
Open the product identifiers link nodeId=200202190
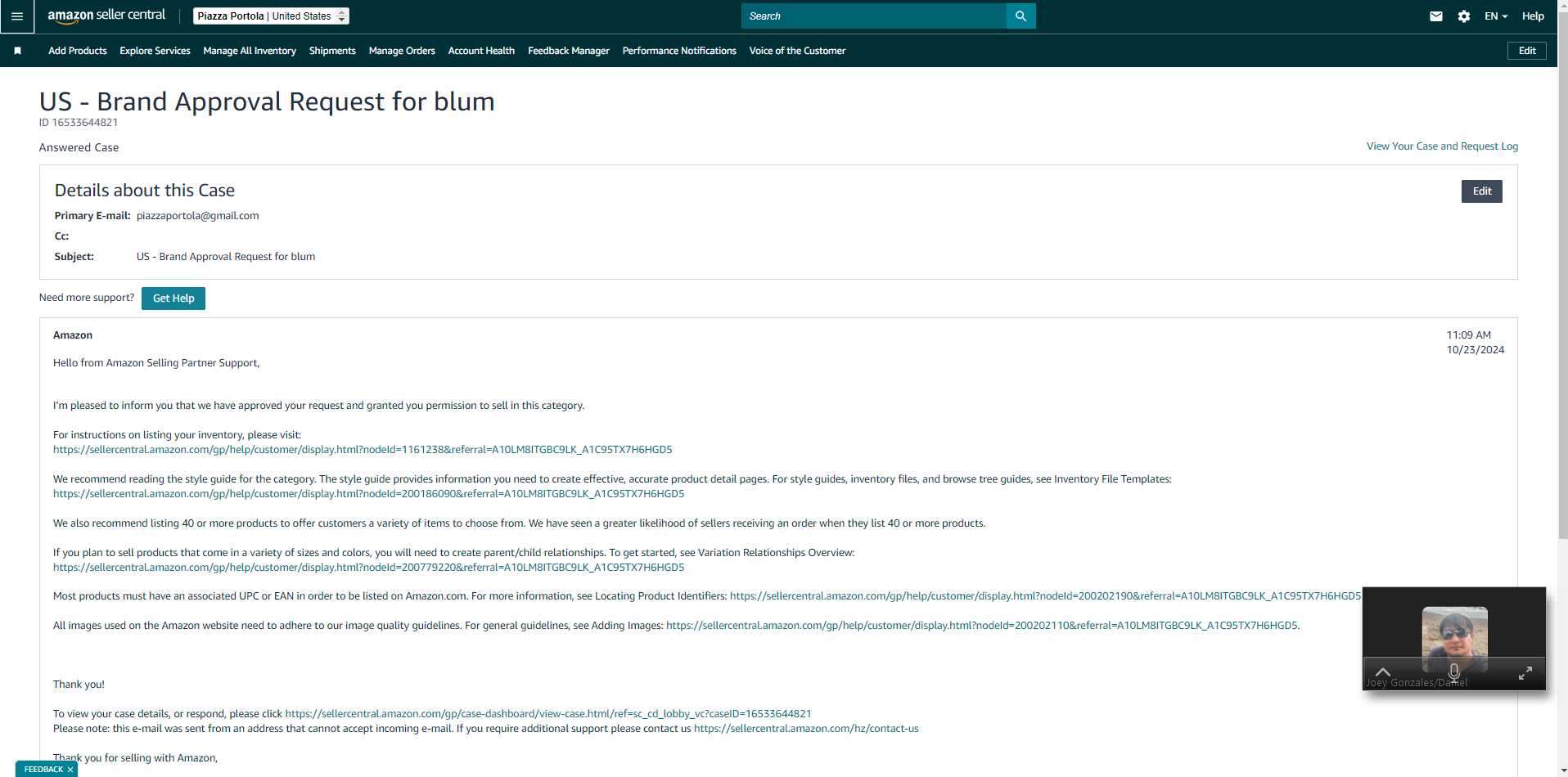[x=1045, y=596]
